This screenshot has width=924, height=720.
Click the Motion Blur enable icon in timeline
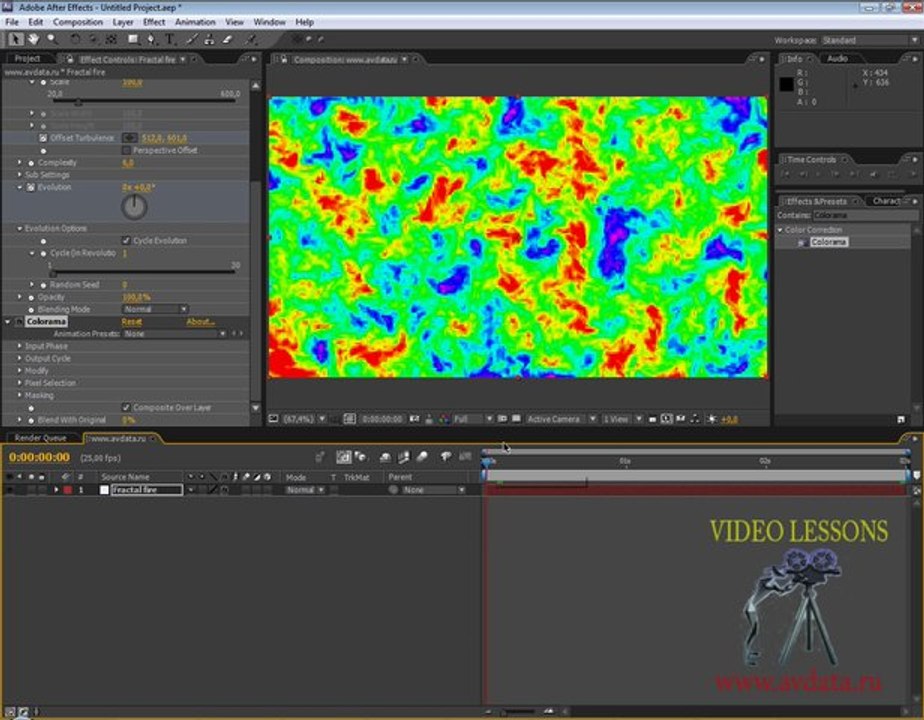pos(423,457)
